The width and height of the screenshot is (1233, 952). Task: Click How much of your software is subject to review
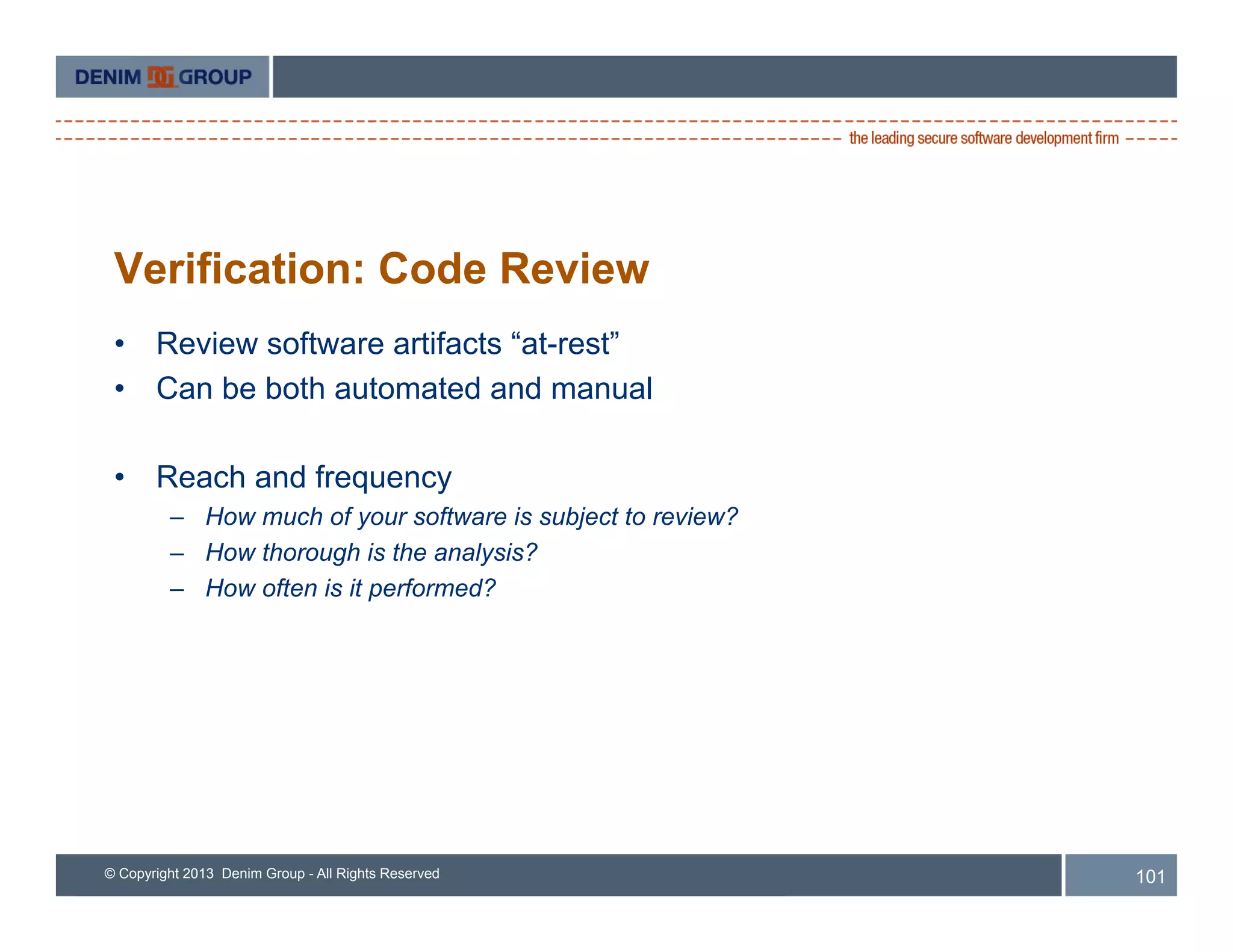coord(471,517)
